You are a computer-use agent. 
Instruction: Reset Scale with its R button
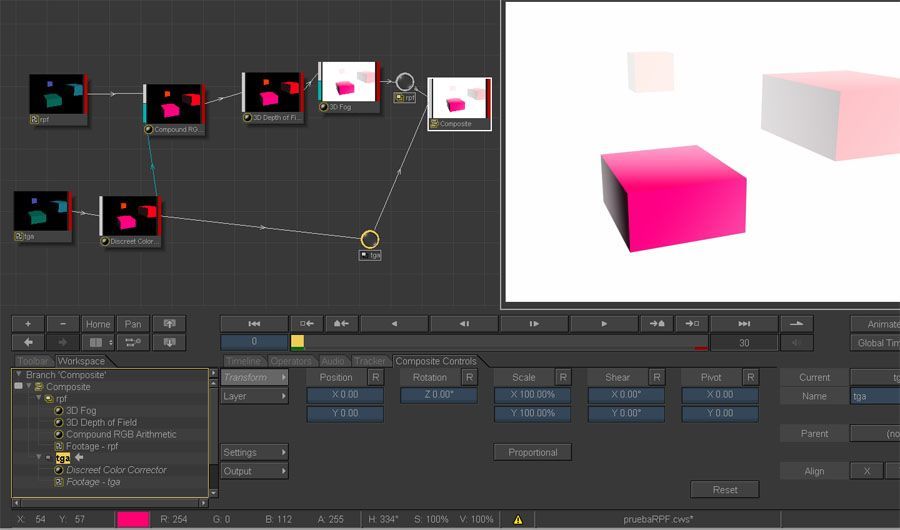coord(563,377)
